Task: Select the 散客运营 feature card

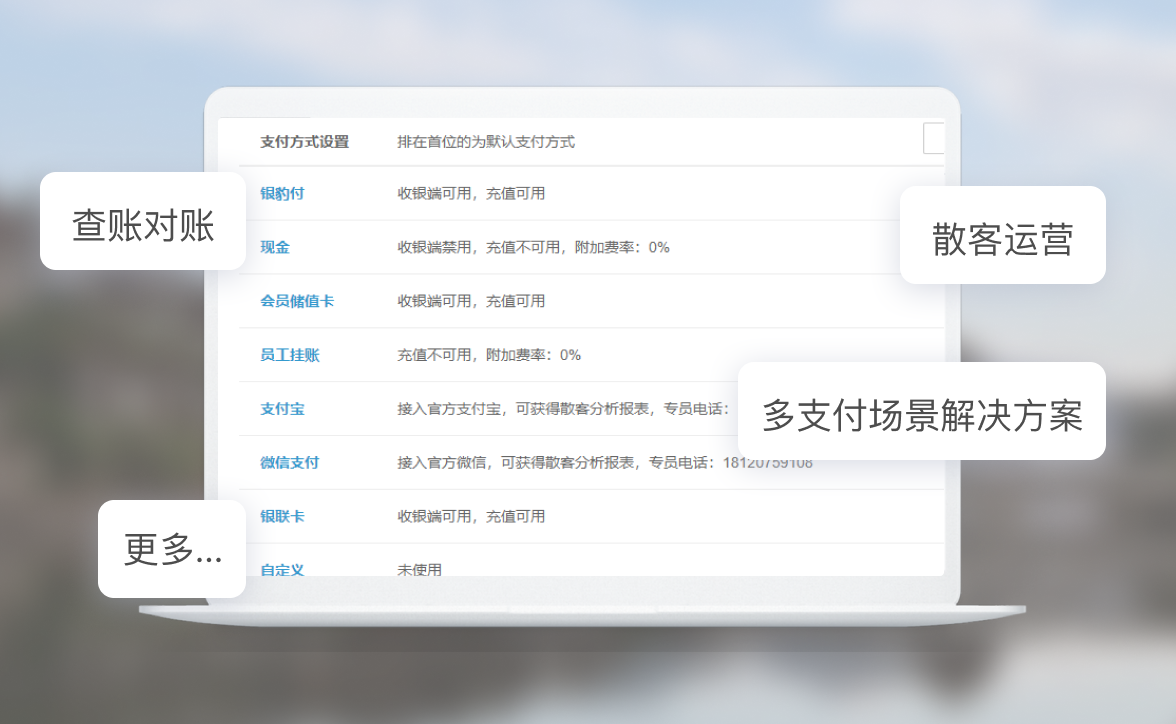Action: point(1003,235)
